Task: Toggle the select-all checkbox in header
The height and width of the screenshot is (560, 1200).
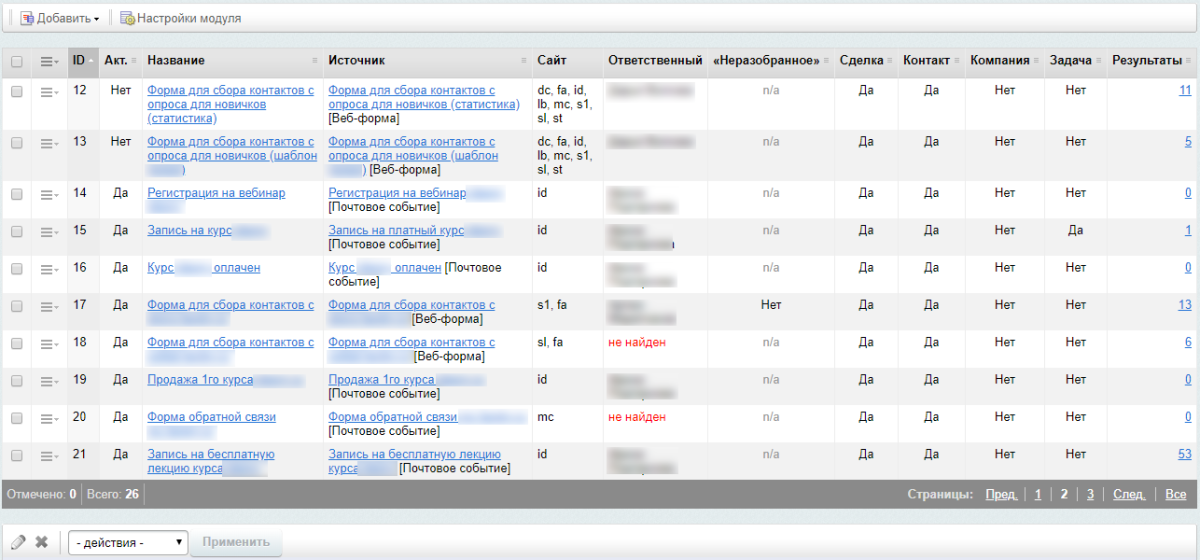Action: tap(16, 62)
